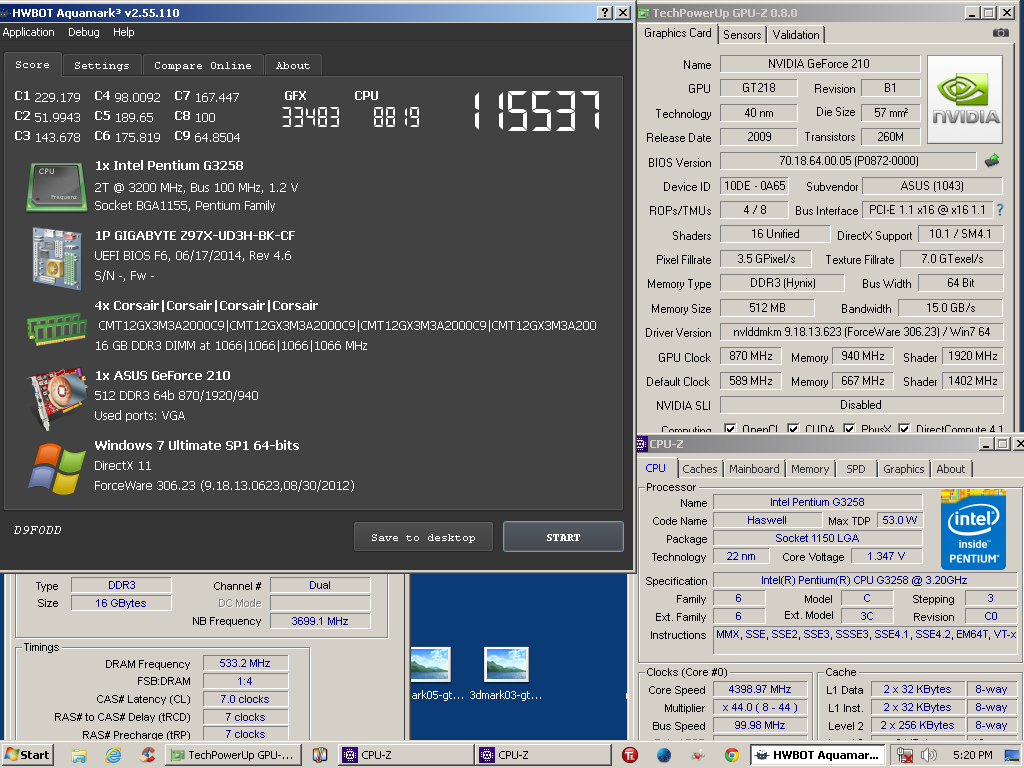Click the D9F0DD code in Aquamark
This screenshot has height=768, width=1024.
(x=37, y=530)
